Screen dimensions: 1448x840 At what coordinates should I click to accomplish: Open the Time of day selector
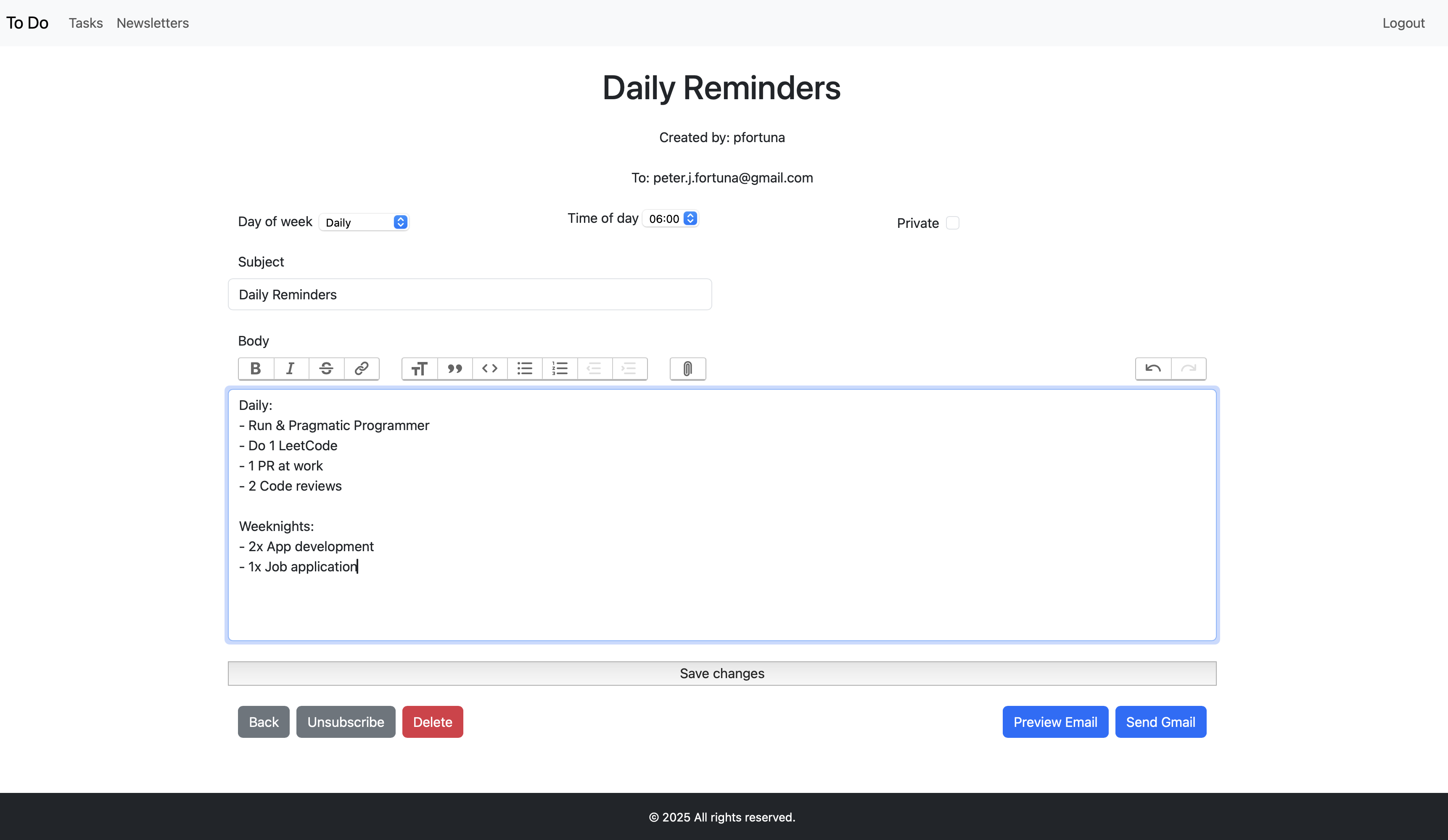click(x=670, y=218)
